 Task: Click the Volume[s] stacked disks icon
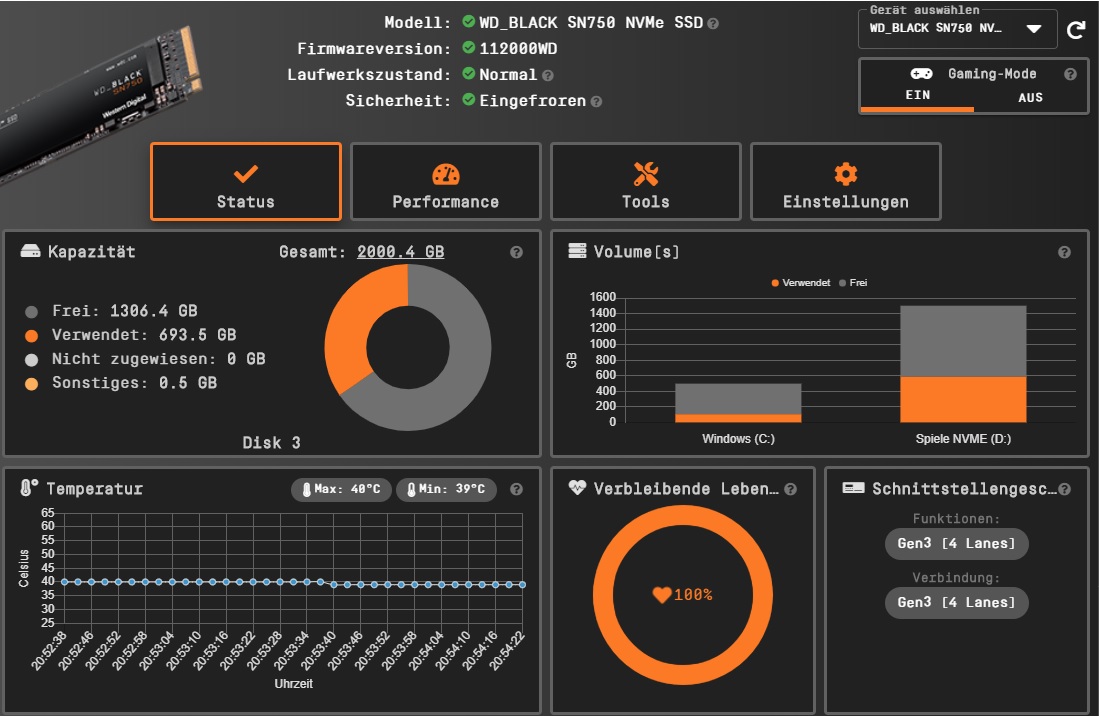pyautogui.click(x=577, y=251)
